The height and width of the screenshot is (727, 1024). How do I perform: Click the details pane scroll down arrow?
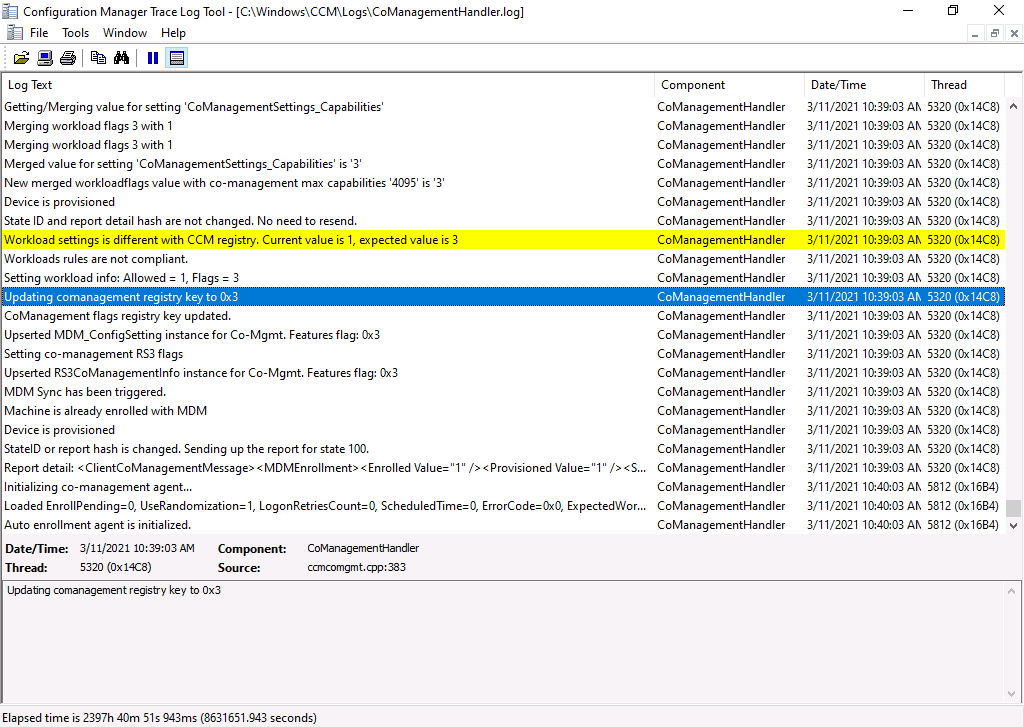(1013, 694)
